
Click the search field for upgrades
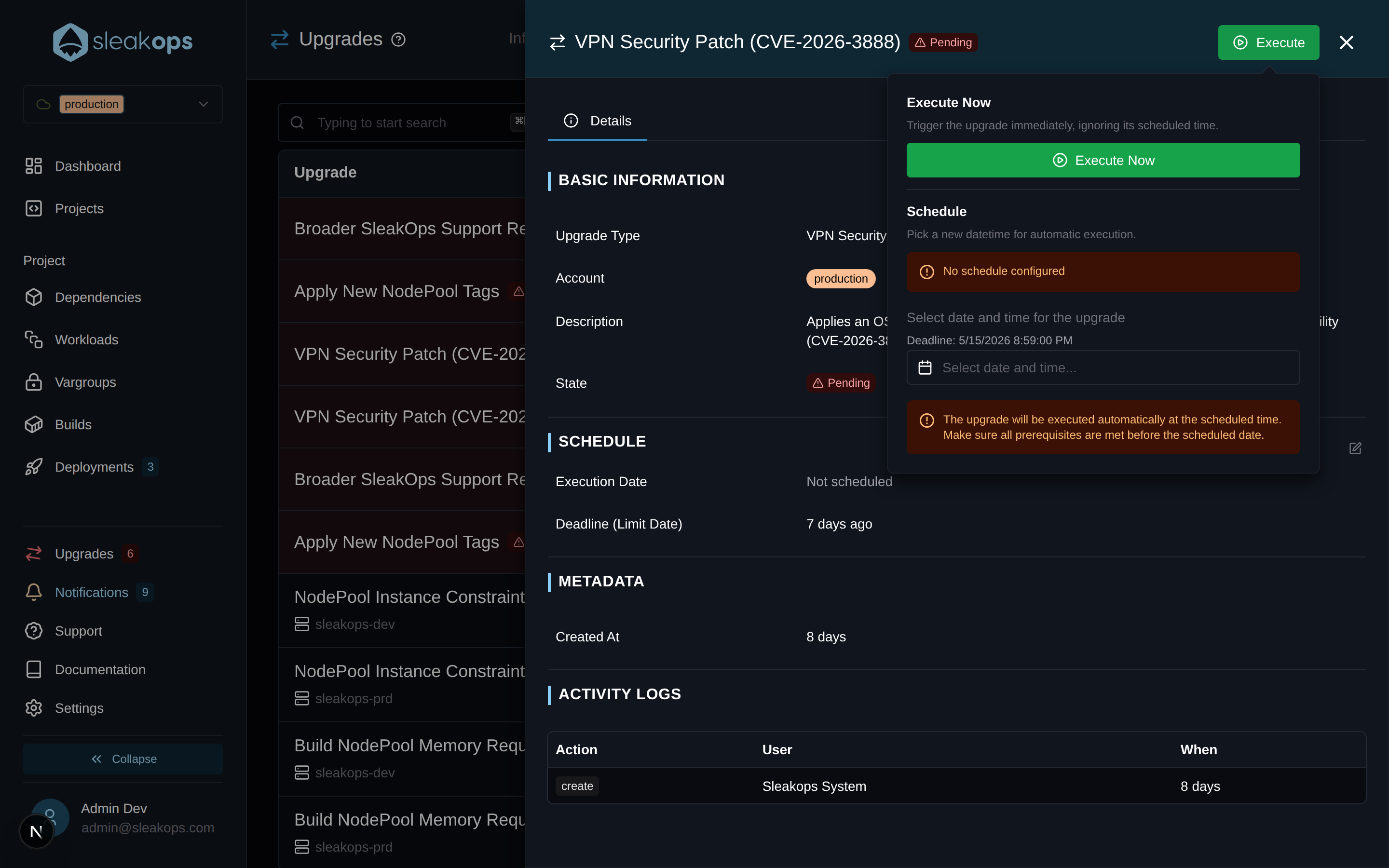point(402,123)
